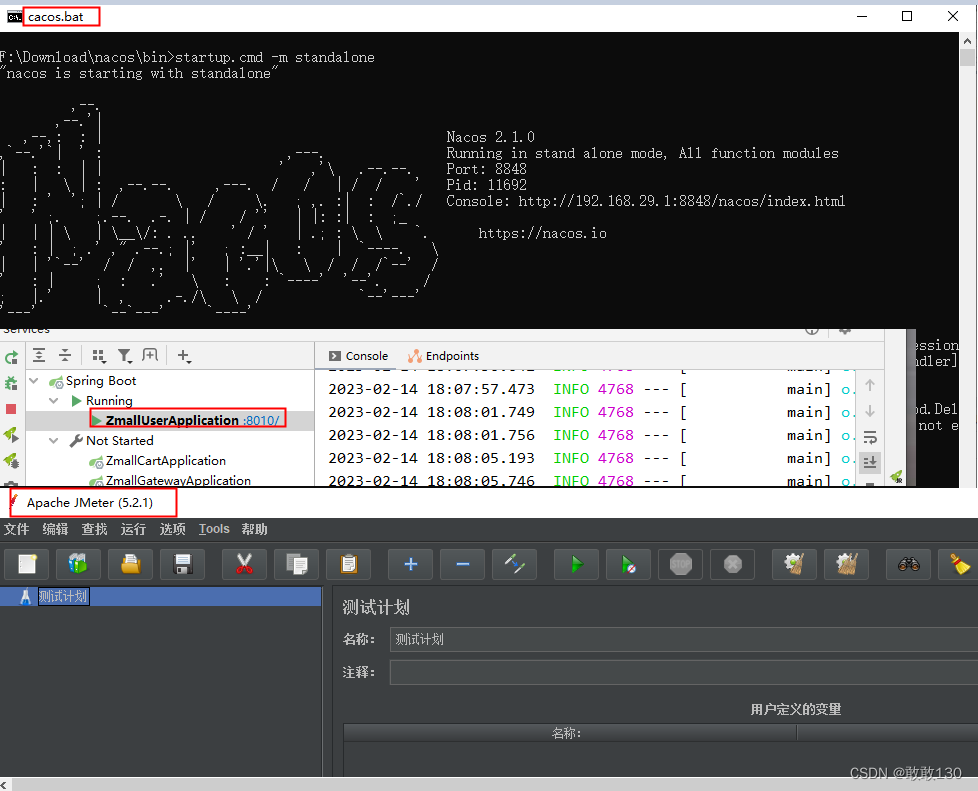Open the Services Filter funnel icon
Viewport: 978px width, 791px height.
(x=125, y=356)
